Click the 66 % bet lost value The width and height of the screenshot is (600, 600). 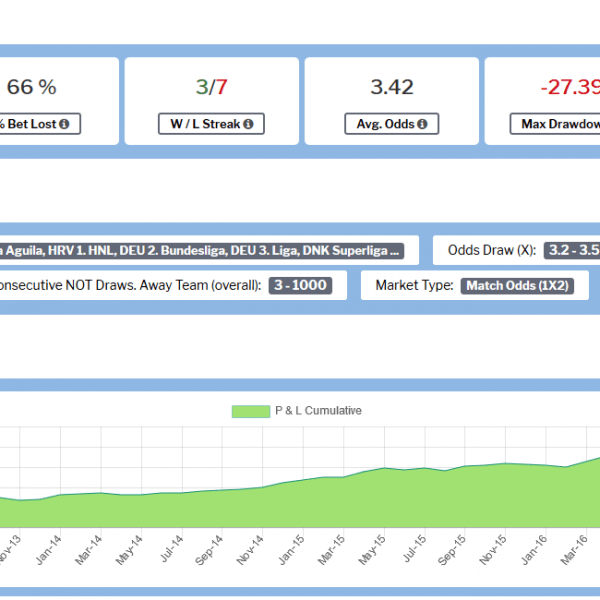tap(32, 87)
